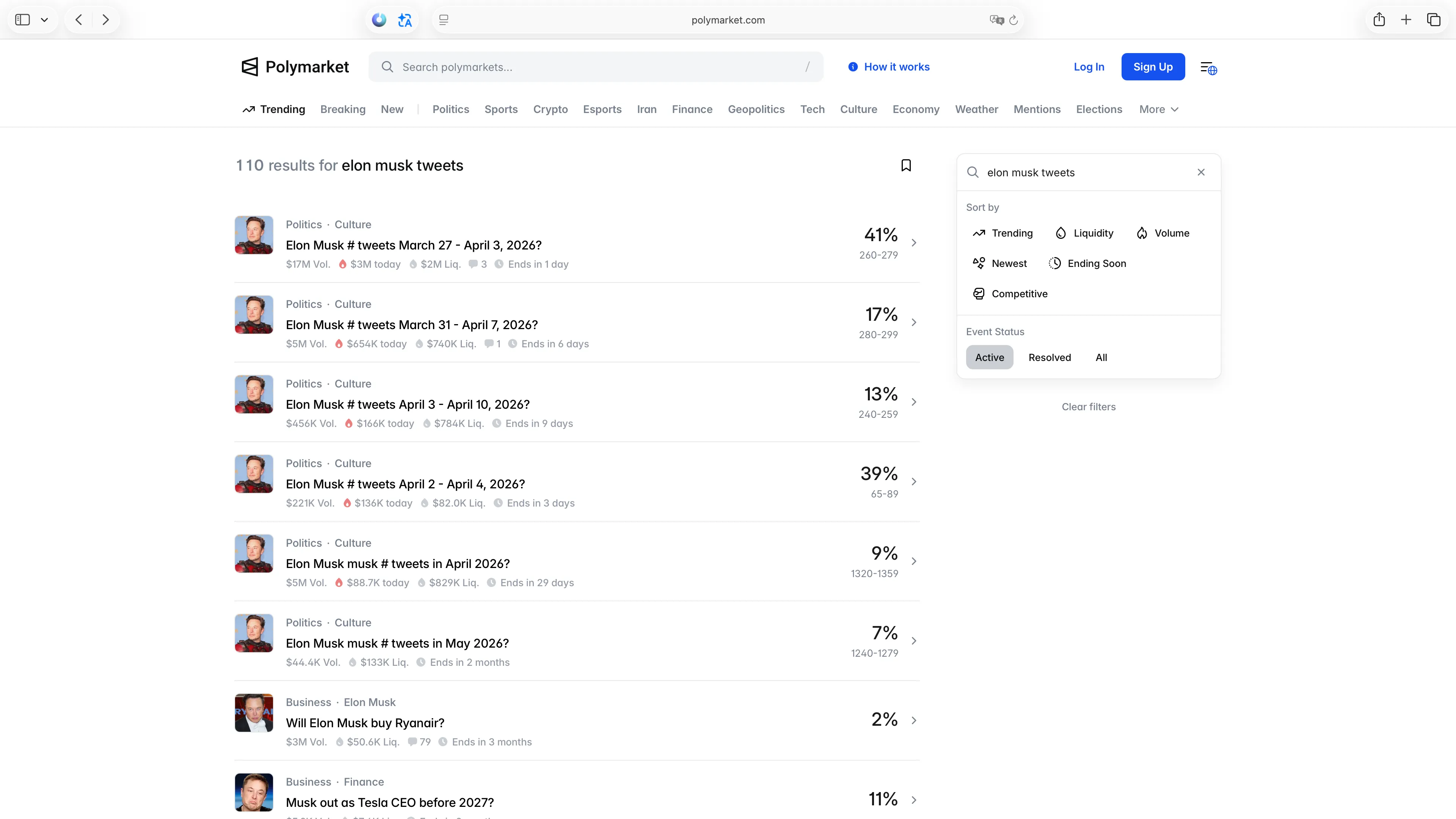
Task: Clear the elon musk tweets search filter
Action: [1200, 173]
